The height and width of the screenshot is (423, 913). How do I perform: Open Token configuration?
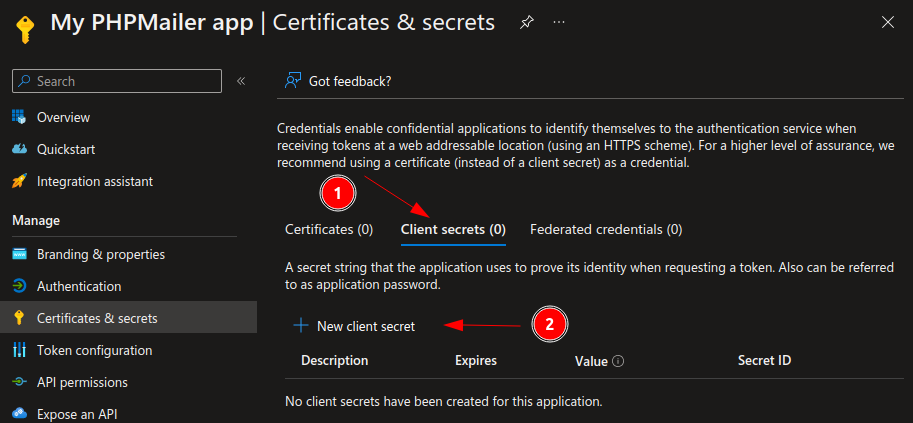[94, 350]
